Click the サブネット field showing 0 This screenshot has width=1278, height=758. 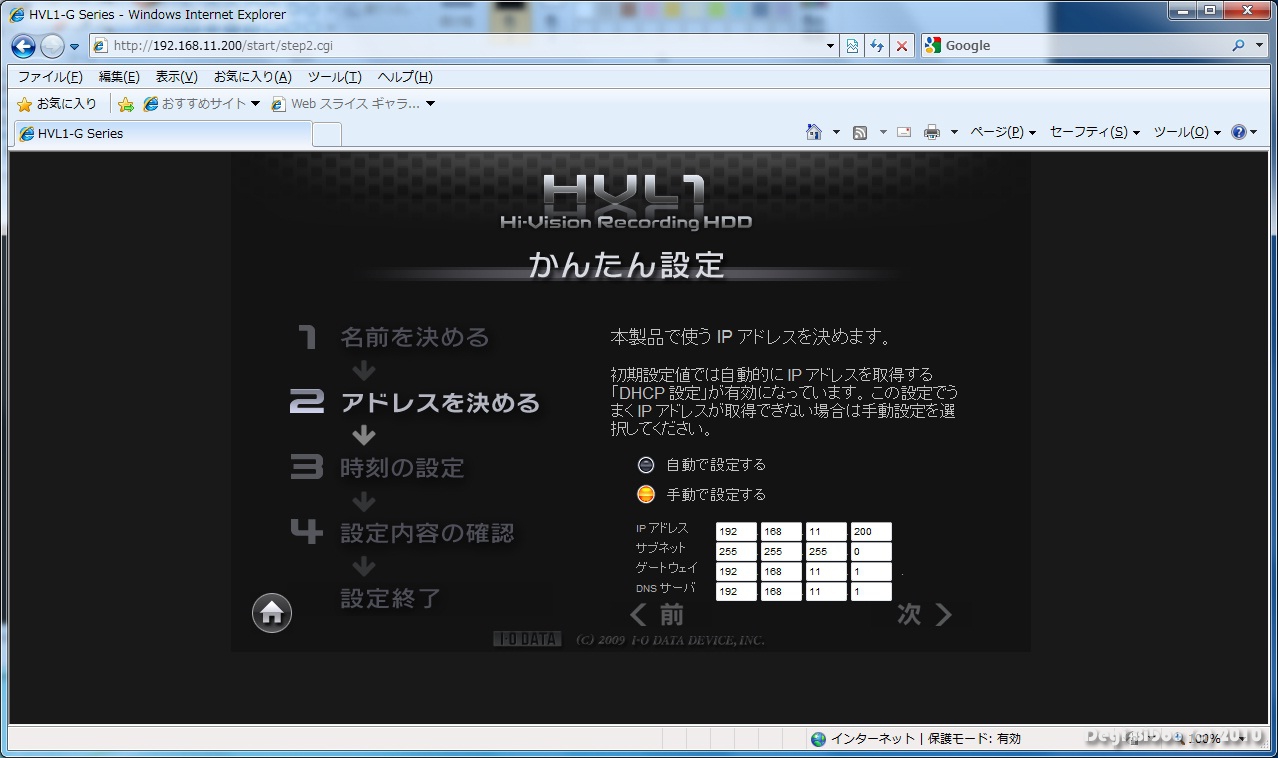(x=871, y=552)
